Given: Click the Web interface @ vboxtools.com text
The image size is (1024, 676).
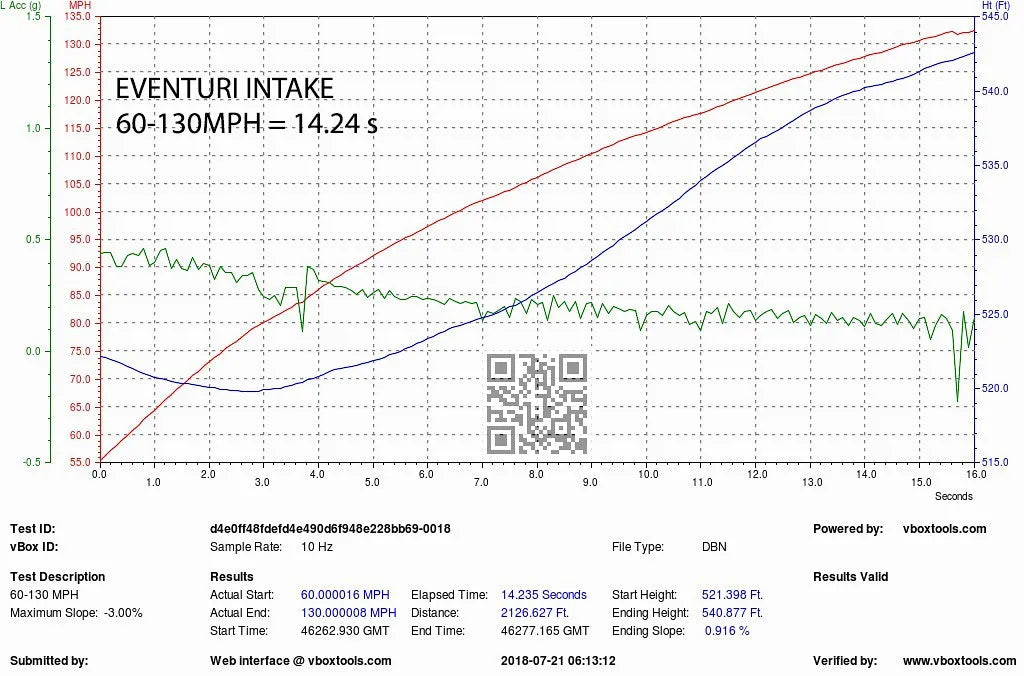Looking at the screenshot, I should point(300,661).
